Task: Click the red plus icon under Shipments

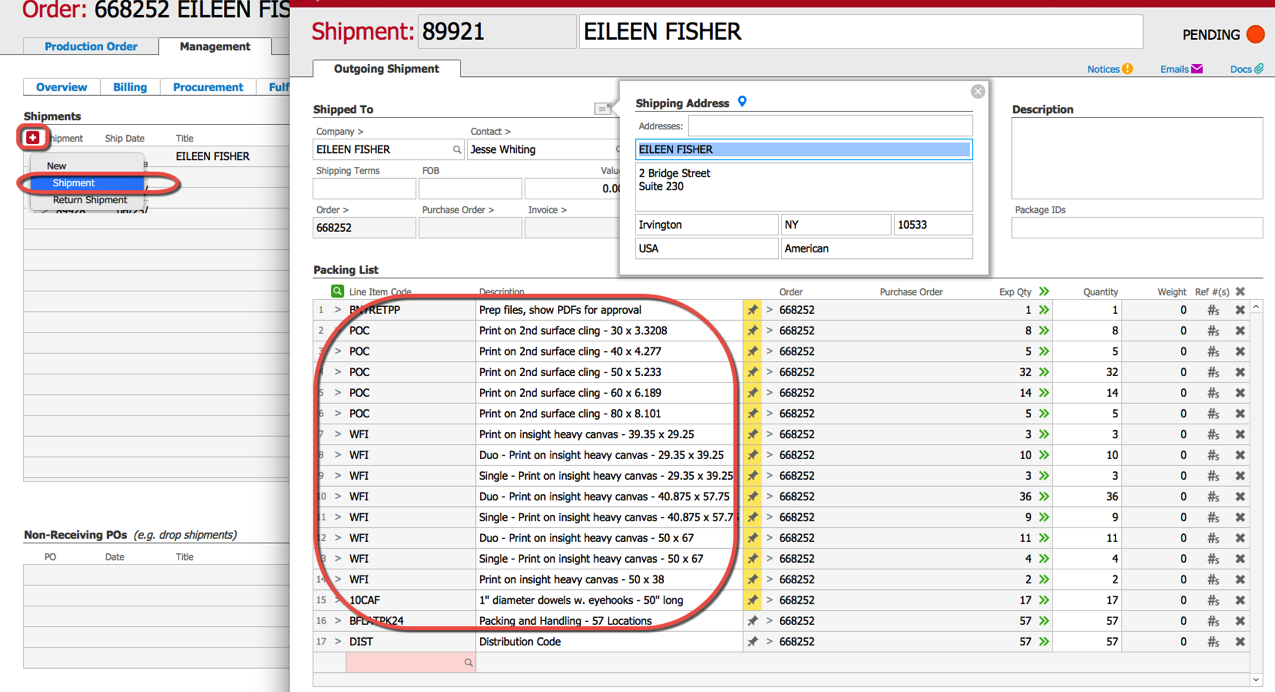Action: click(x=33, y=137)
